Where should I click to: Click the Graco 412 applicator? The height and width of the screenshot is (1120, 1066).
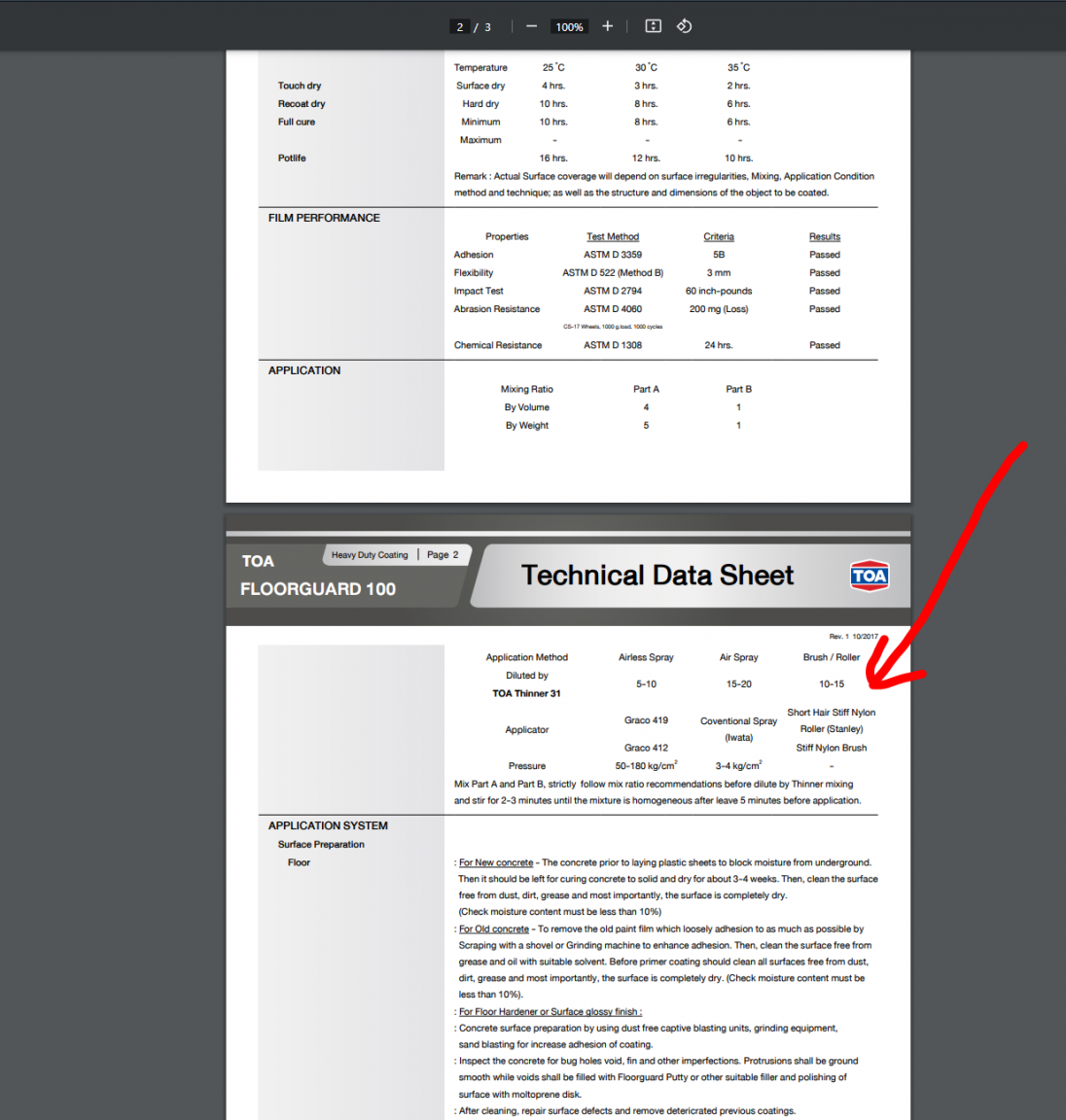point(646,748)
